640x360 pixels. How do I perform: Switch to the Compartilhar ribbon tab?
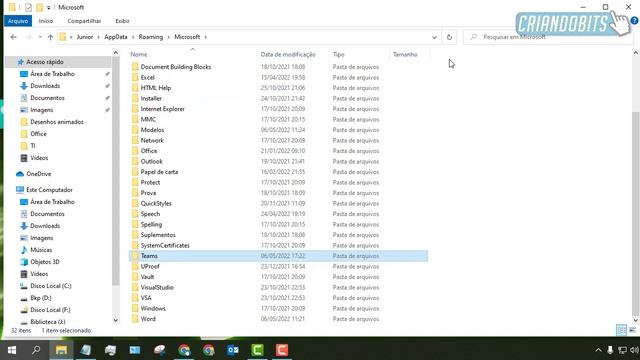coord(84,21)
